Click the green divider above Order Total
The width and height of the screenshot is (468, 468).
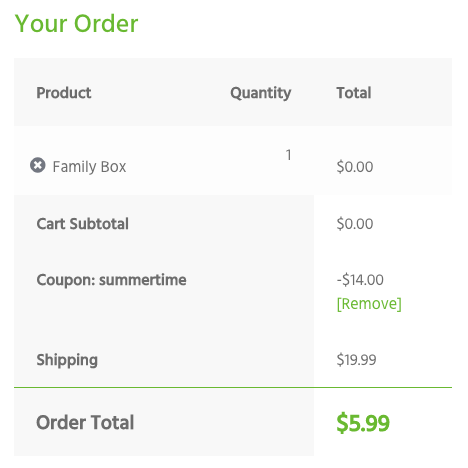pyautogui.click(x=233, y=387)
